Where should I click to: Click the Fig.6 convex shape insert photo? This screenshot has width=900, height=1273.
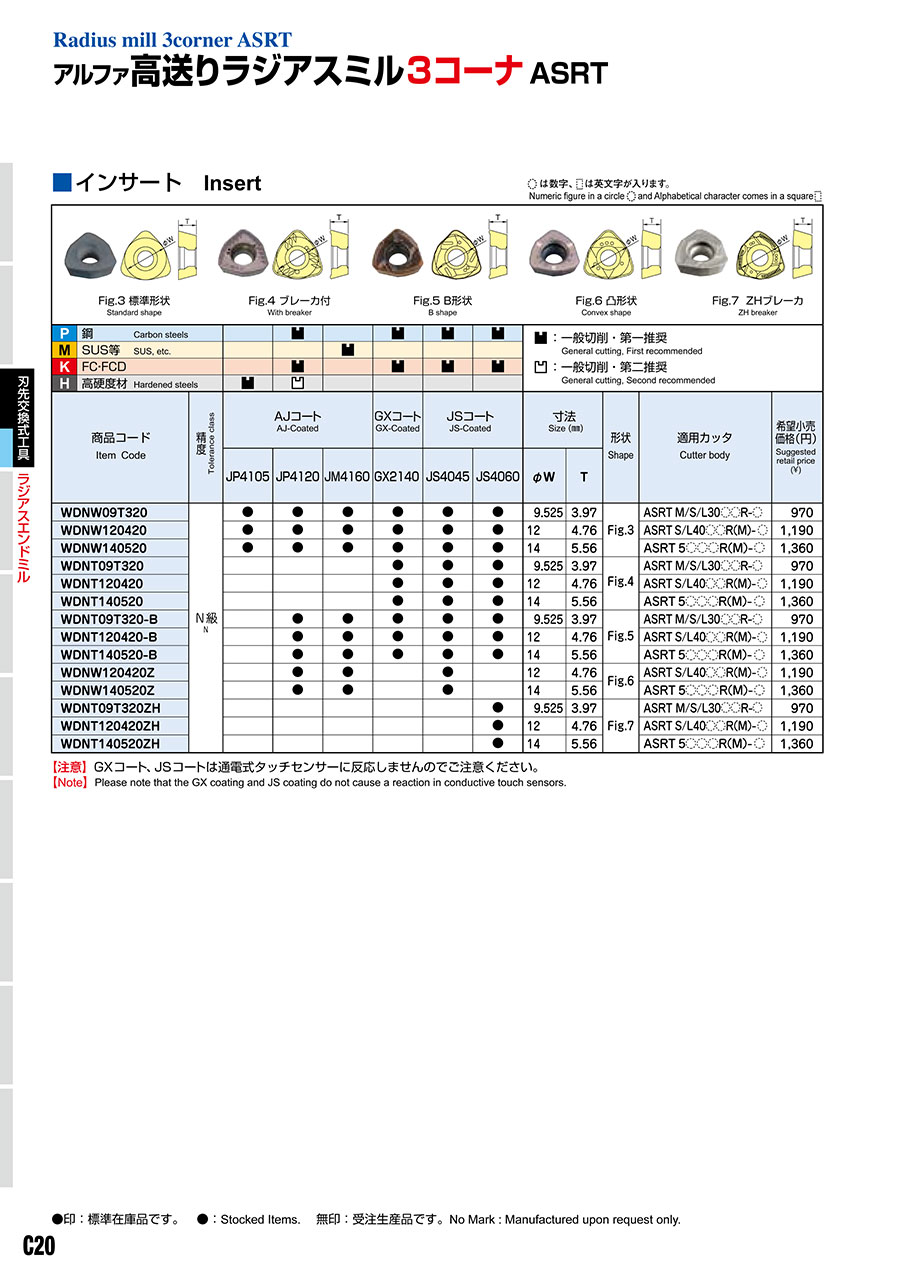pos(555,251)
